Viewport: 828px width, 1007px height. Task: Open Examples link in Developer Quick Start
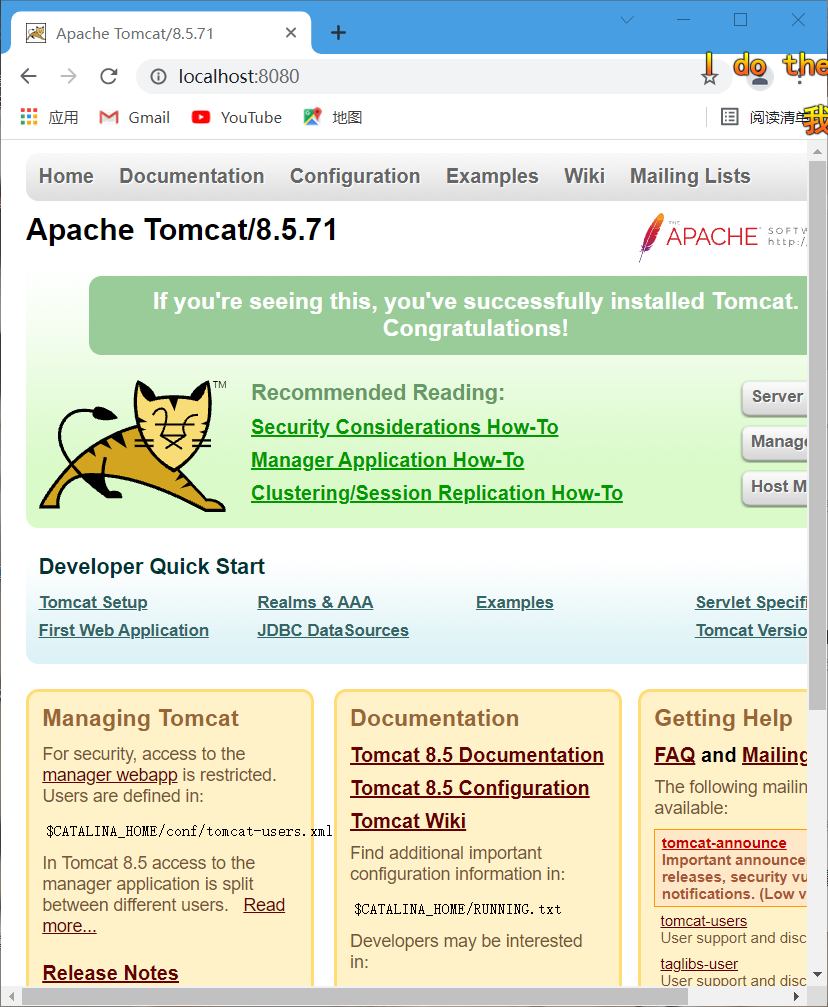click(515, 602)
